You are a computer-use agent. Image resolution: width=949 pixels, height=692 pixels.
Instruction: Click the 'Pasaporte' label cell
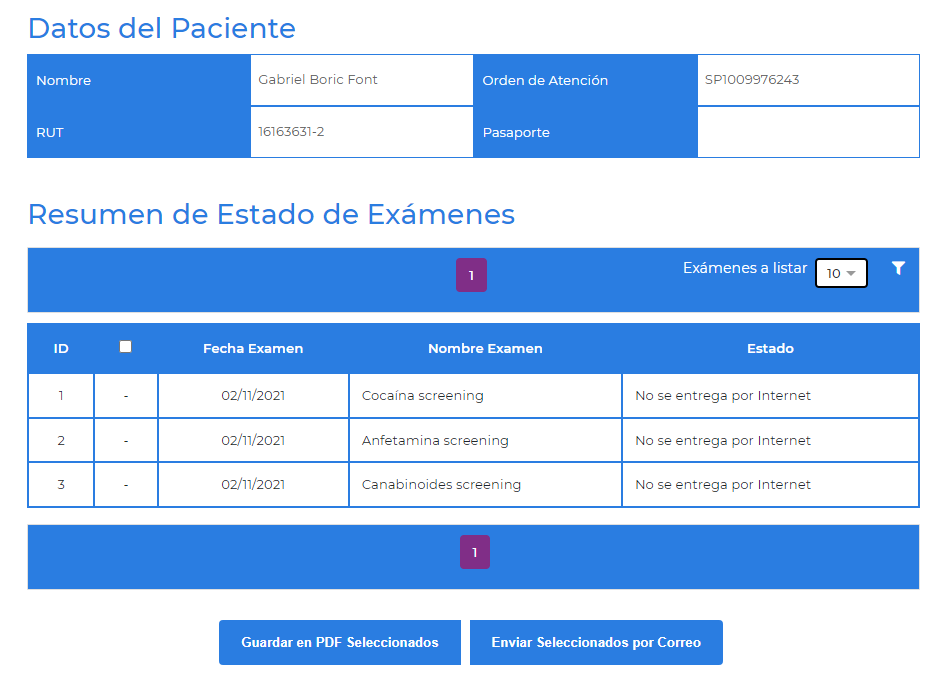click(585, 132)
